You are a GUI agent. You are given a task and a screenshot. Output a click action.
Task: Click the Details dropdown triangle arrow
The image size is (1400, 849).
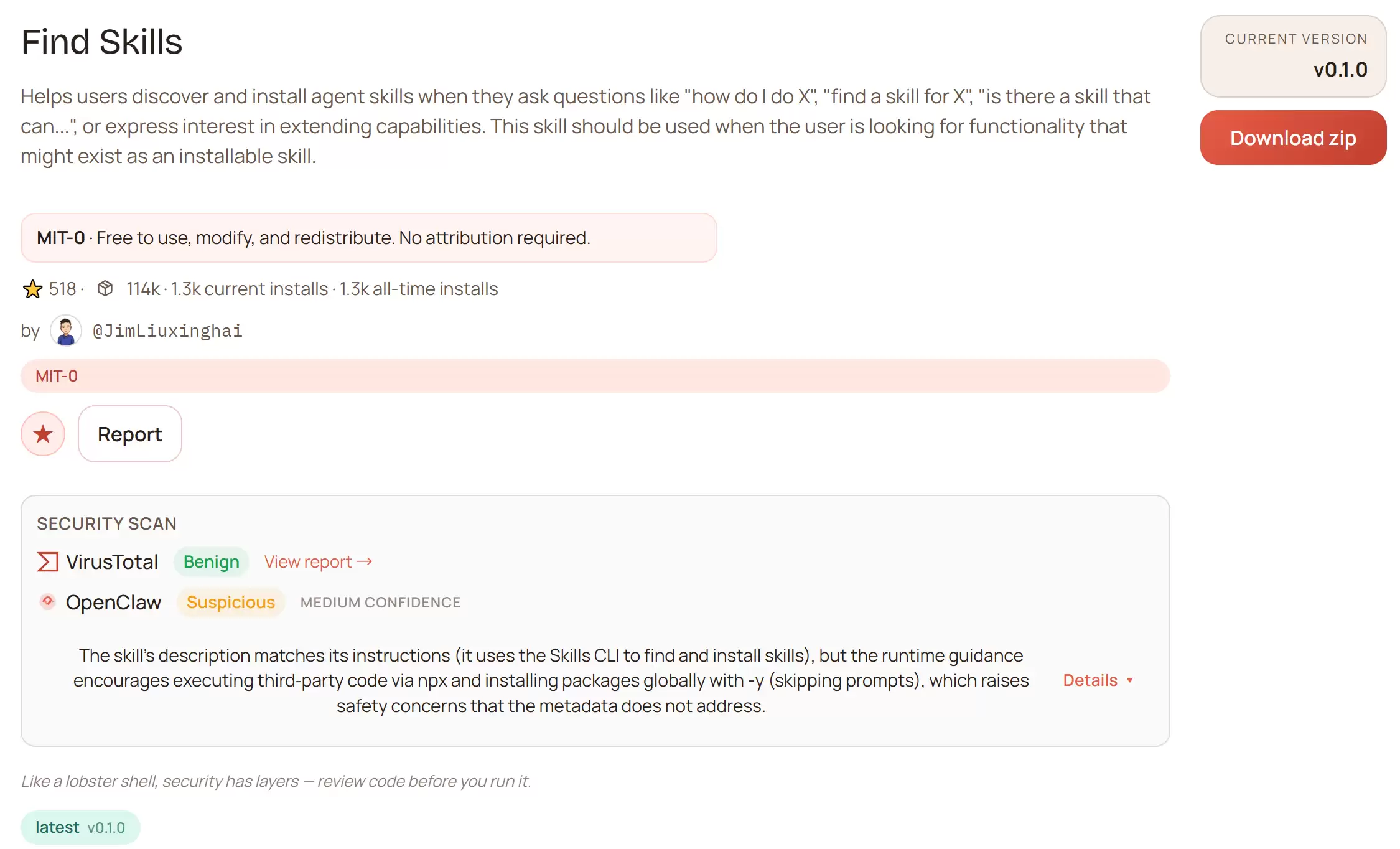coord(1130,680)
